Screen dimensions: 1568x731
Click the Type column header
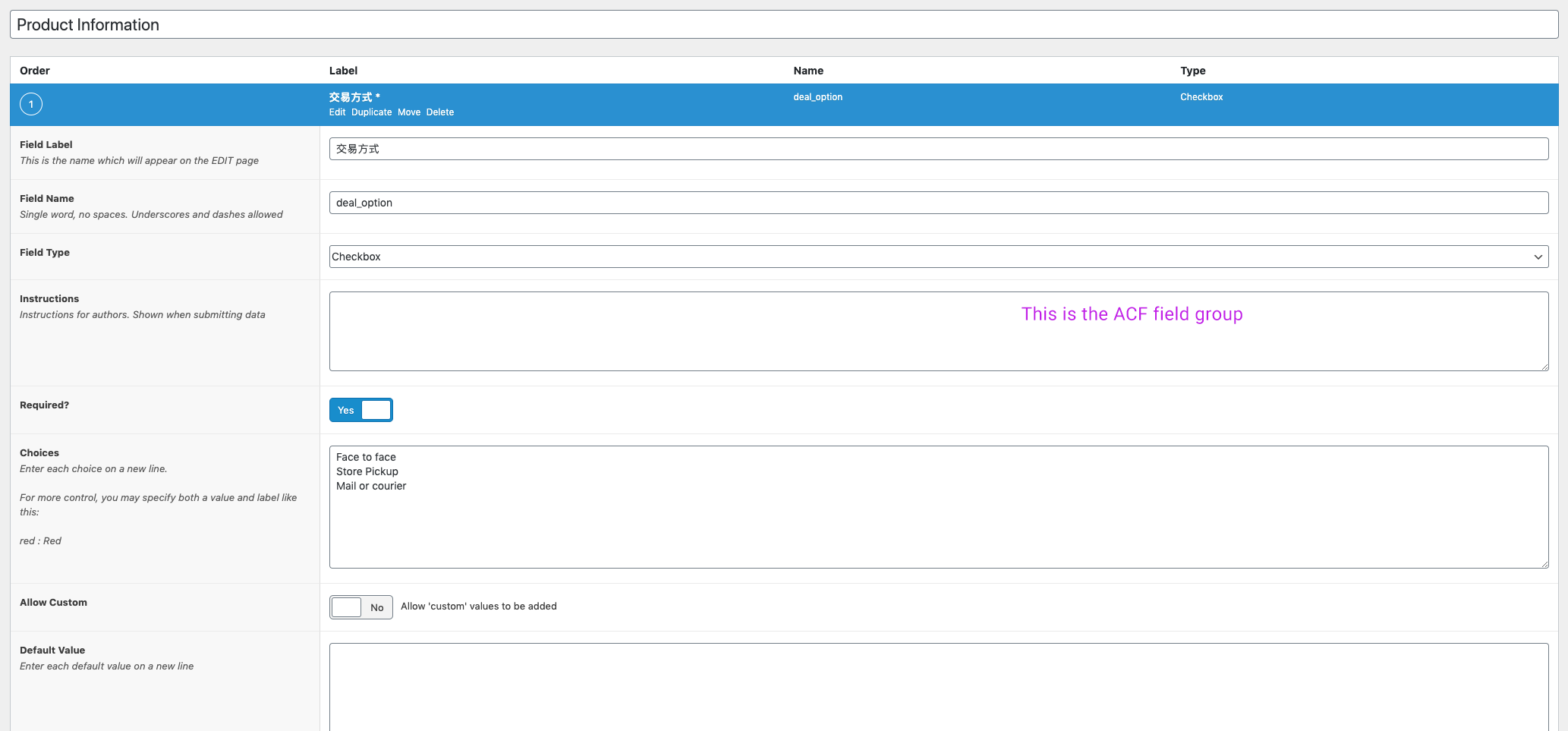point(1192,71)
